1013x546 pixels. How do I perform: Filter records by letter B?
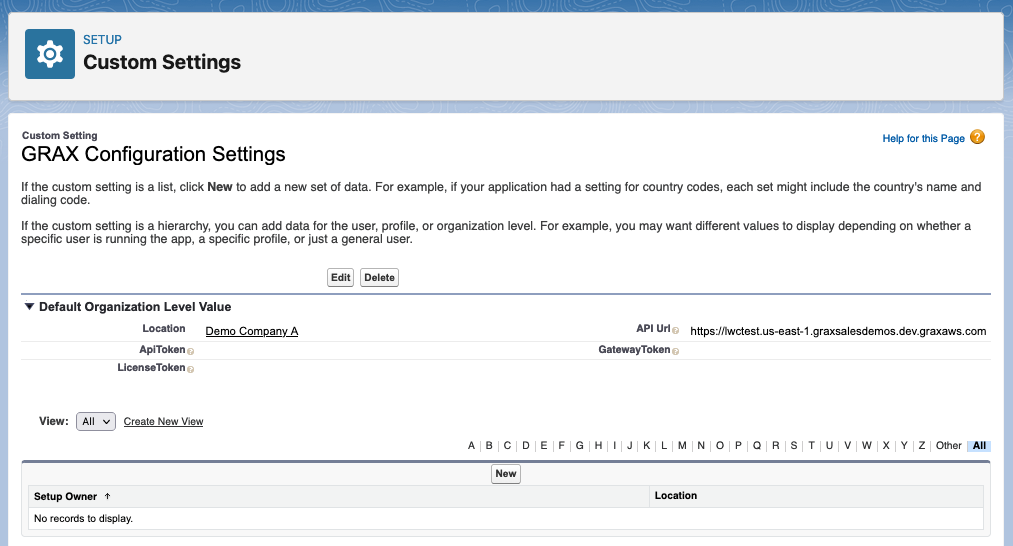click(x=489, y=445)
